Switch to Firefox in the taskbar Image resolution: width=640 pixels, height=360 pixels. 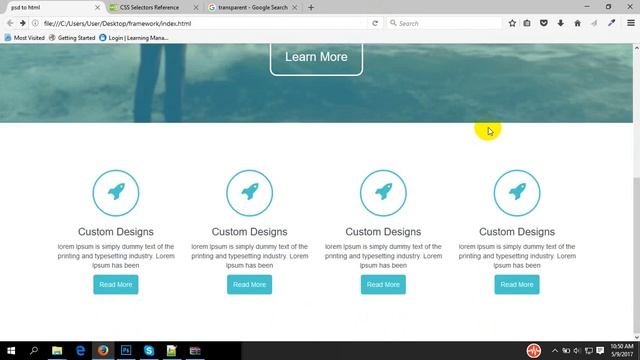pyautogui.click(x=103, y=351)
